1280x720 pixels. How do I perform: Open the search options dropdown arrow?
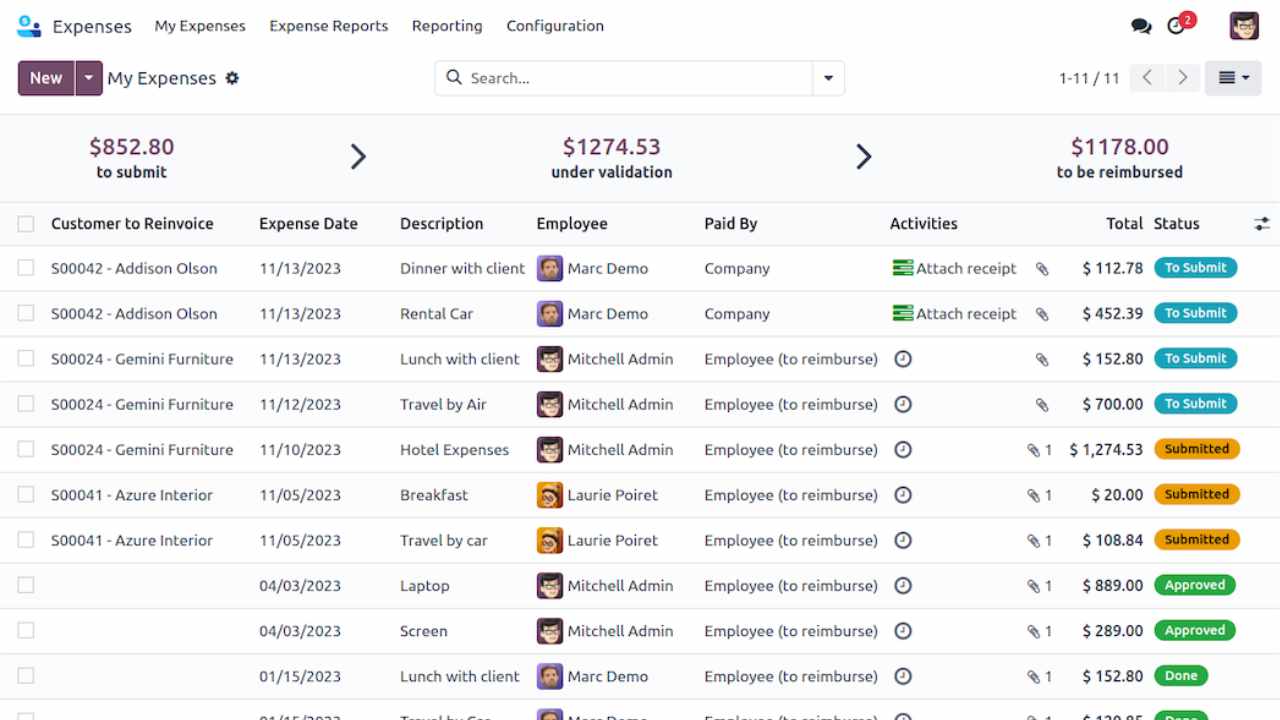[x=828, y=78]
